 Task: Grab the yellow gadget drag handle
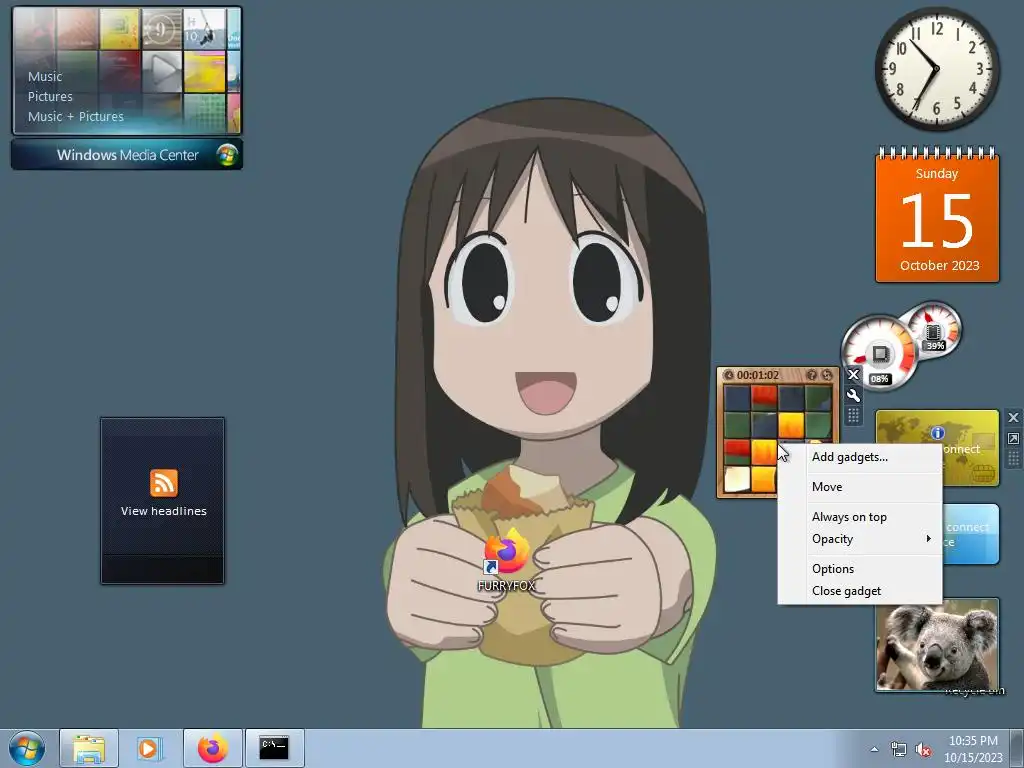pyautogui.click(x=1013, y=458)
